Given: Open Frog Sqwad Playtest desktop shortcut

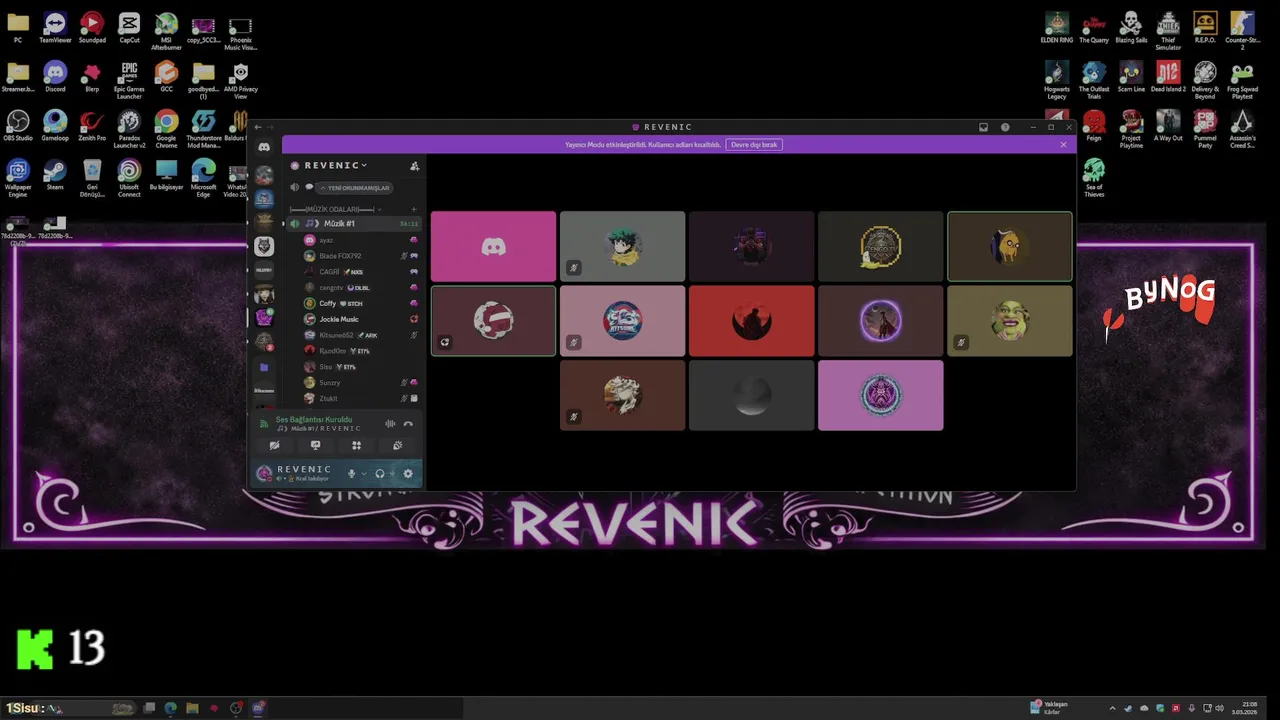Looking at the screenshot, I should pyautogui.click(x=1242, y=79).
